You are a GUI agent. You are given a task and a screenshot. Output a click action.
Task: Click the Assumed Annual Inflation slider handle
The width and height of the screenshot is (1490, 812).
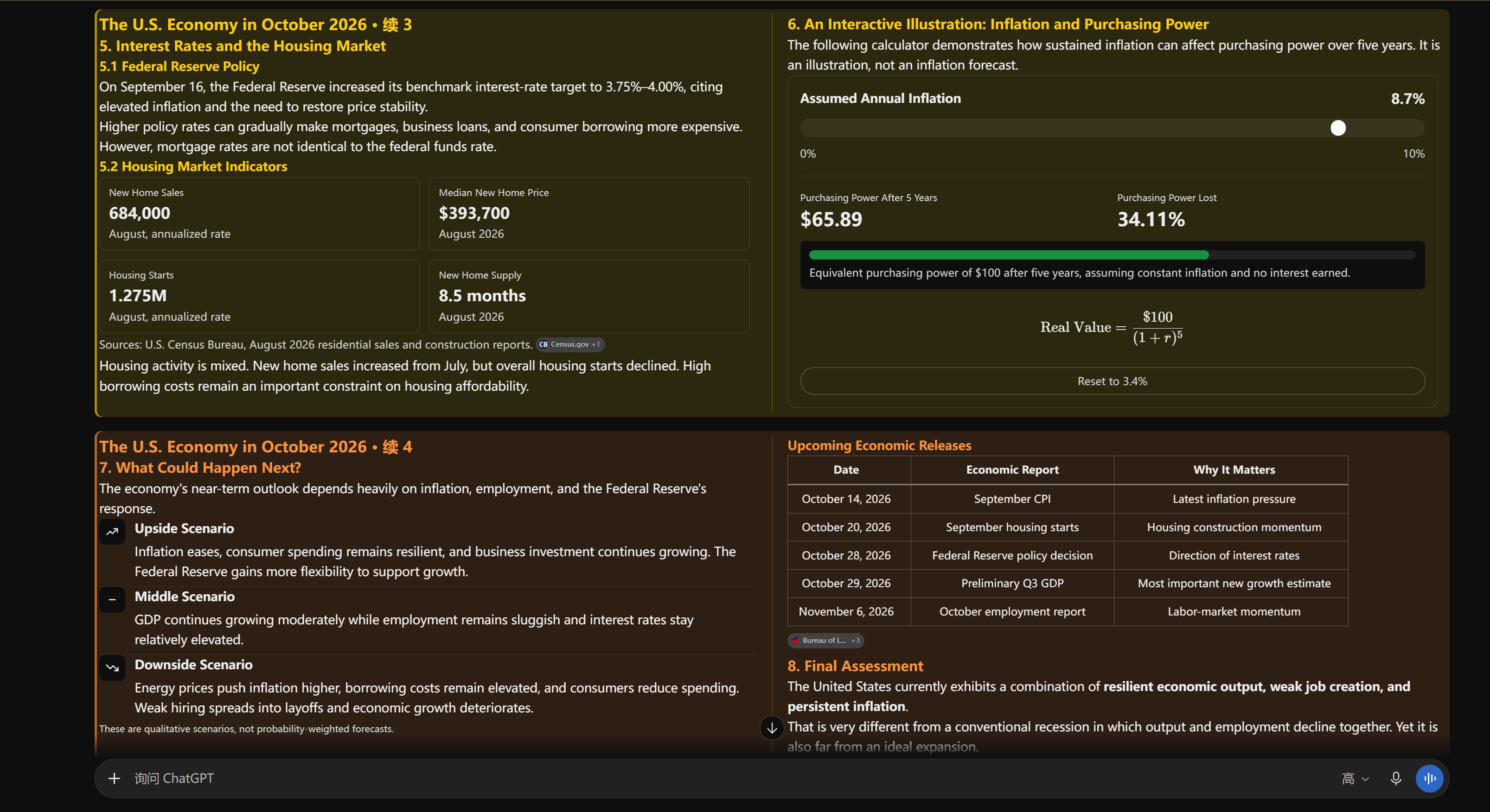pyautogui.click(x=1338, y=128)
